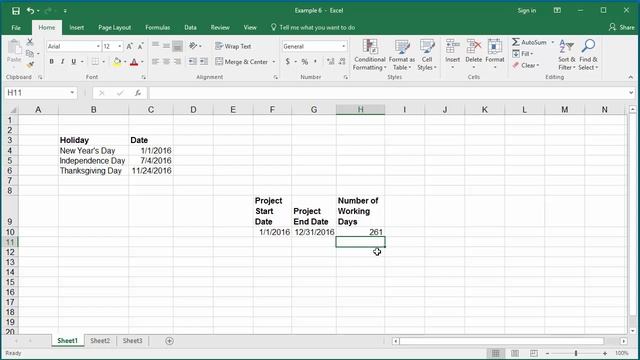
Task: Center text horizontally in the cell
Action: click(166, 62)
